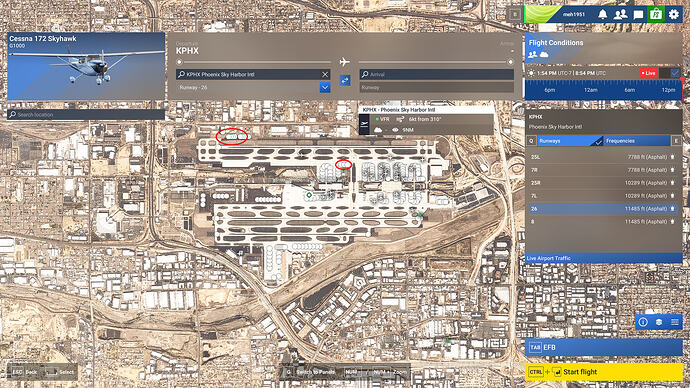The image size is (690, 388).
Task: Switch to the Runways tab
Action: pyautogui.click(x=570, y=141)
